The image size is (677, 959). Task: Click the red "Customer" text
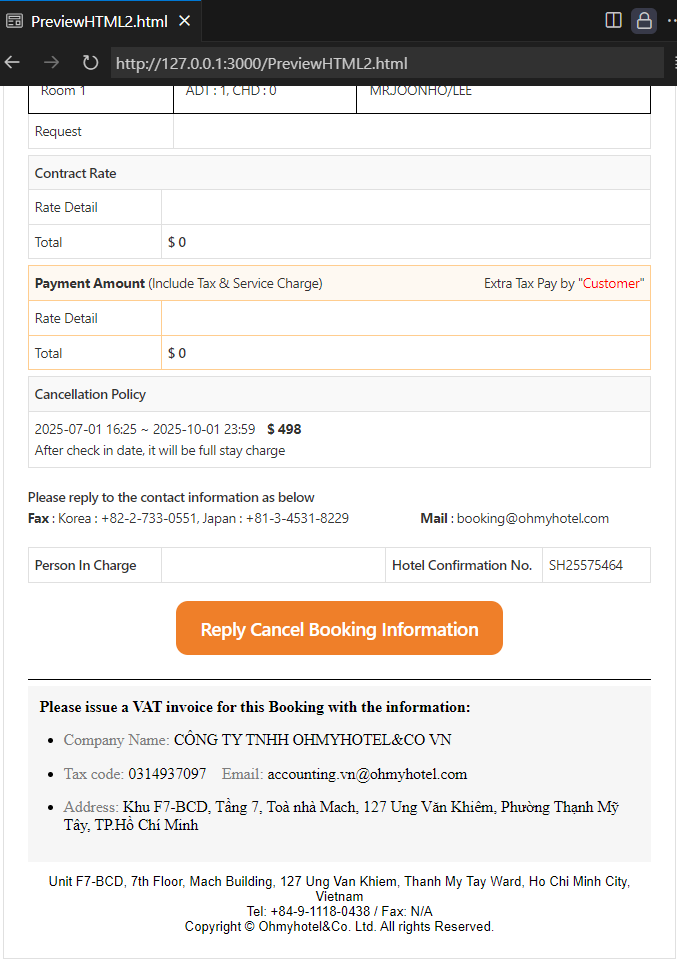(x=611, y=283)
